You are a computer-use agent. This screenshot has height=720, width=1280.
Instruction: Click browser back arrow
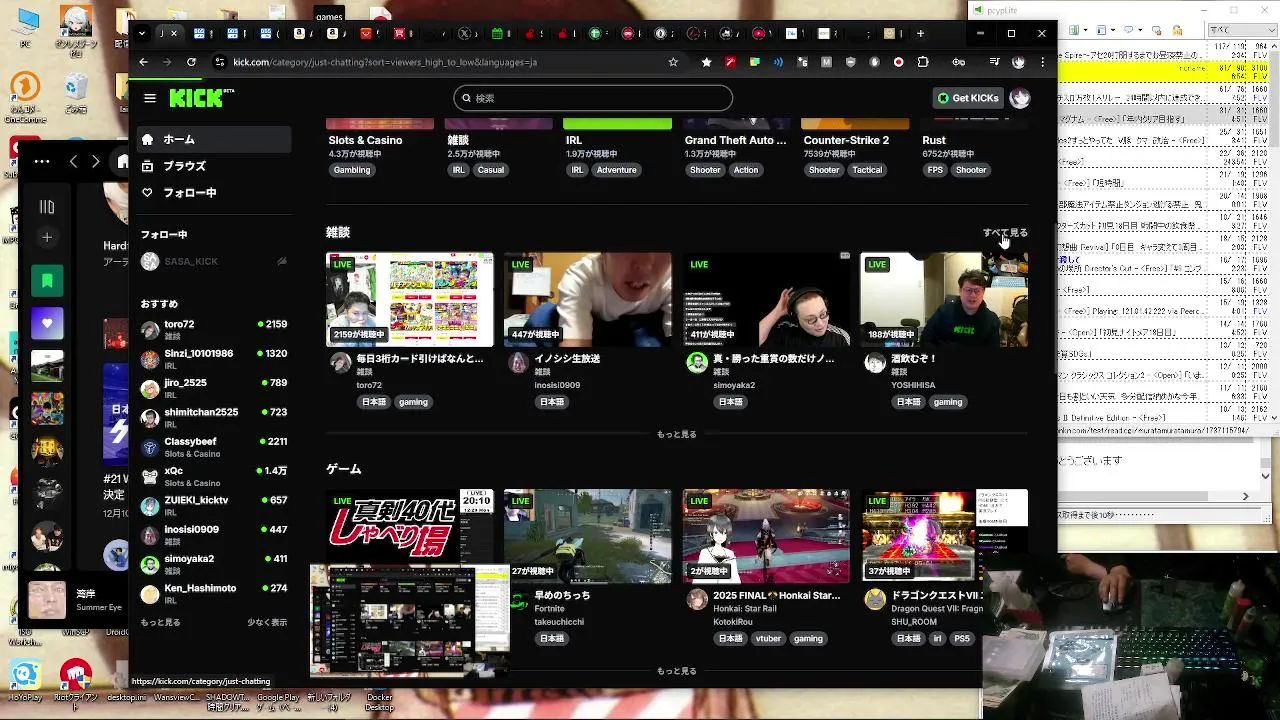tap(143, 62)
